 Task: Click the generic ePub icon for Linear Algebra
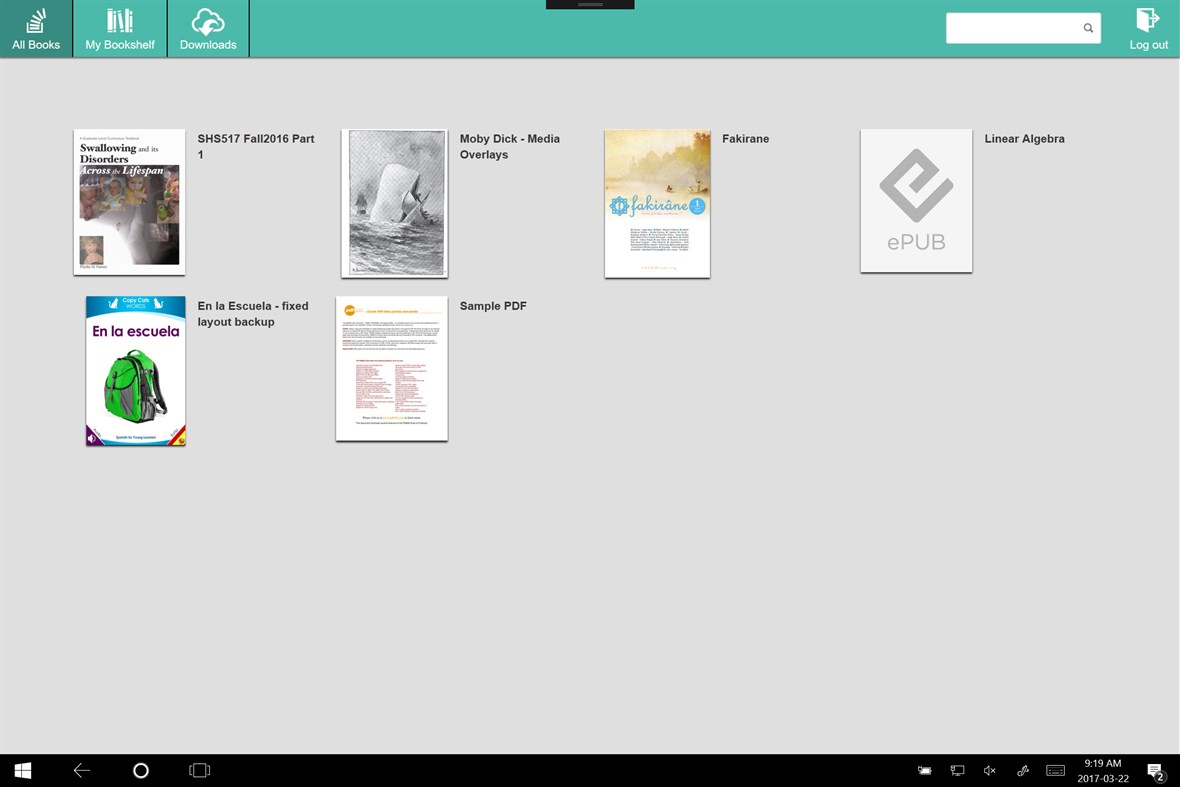[x=915, y=200]
